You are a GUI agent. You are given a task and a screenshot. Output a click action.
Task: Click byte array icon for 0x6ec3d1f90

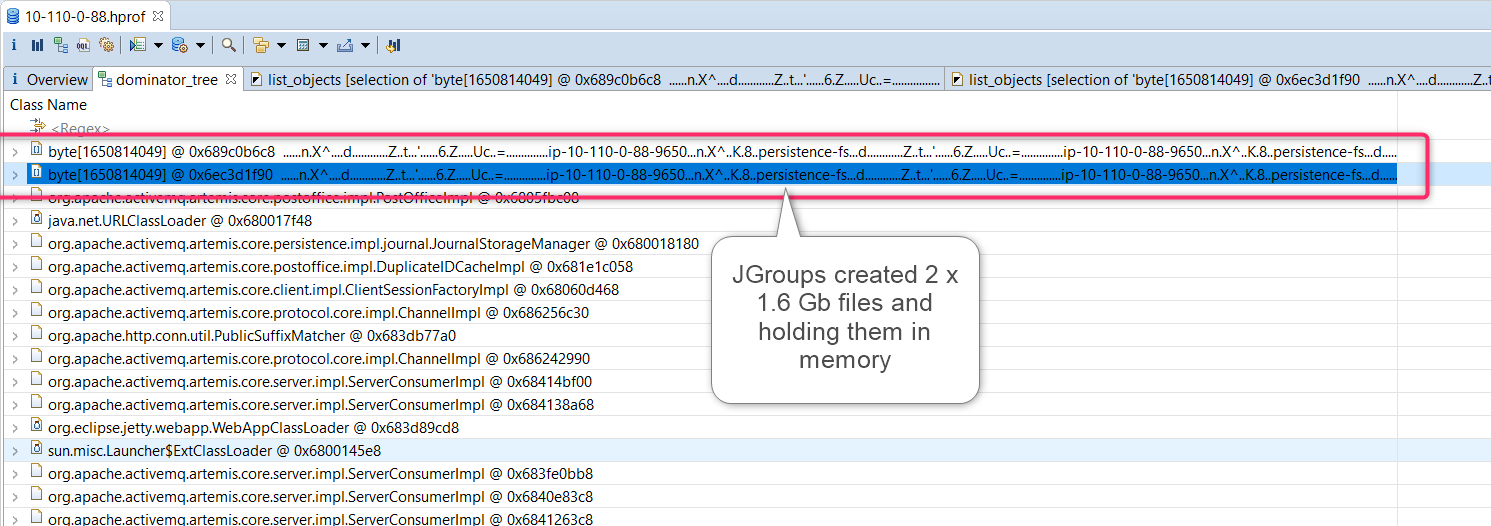point(37,173)
